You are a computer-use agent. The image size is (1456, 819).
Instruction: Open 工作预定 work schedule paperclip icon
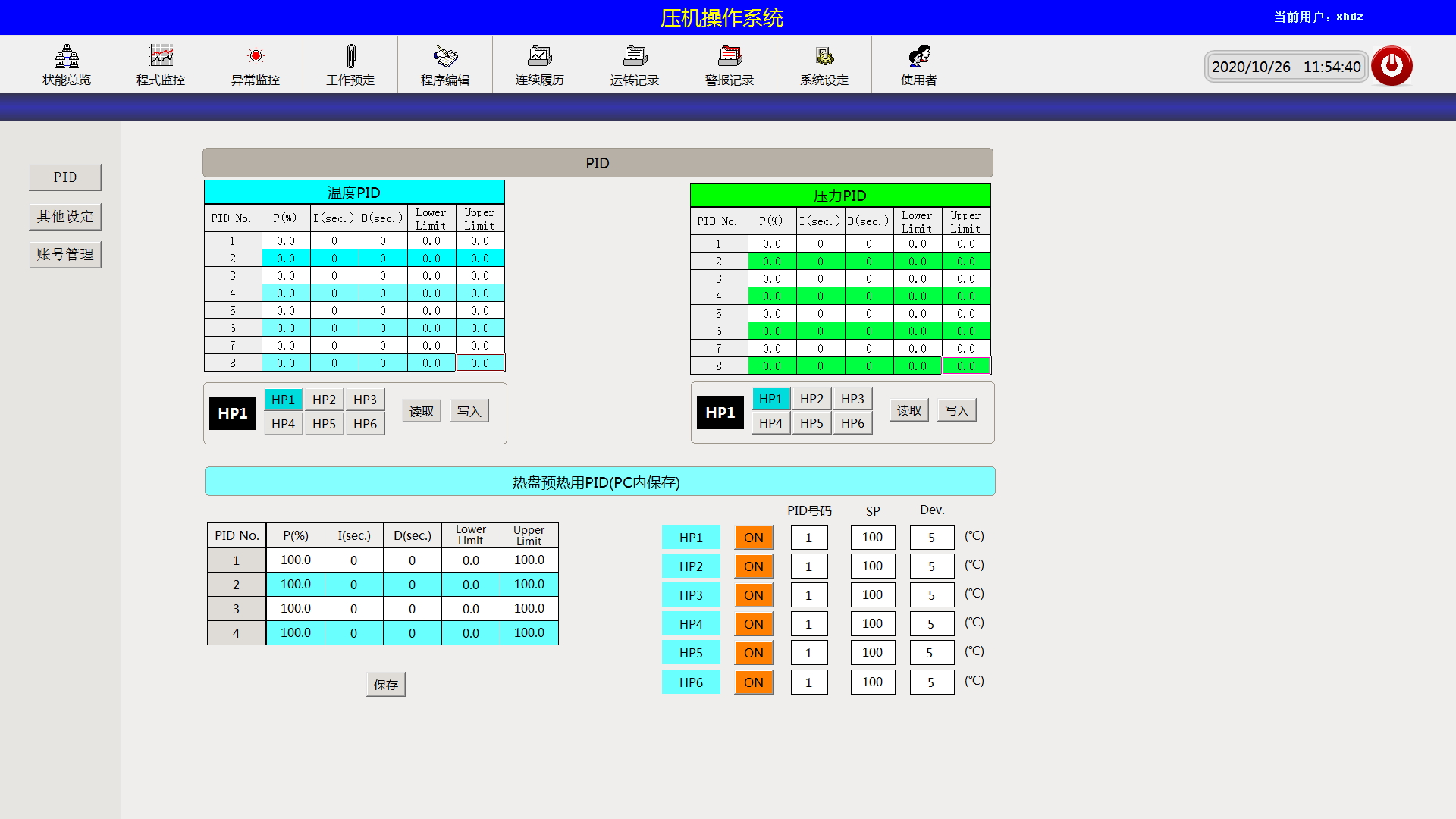tap(350, 58)
